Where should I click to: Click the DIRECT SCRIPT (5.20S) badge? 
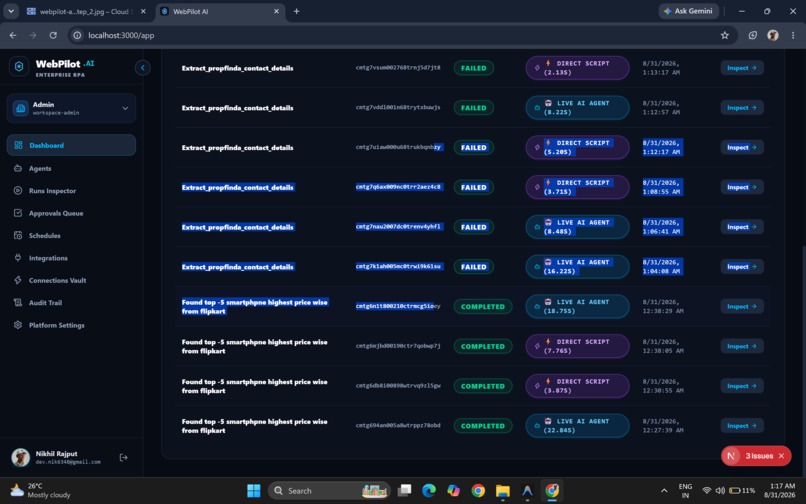tap(577, 148)
